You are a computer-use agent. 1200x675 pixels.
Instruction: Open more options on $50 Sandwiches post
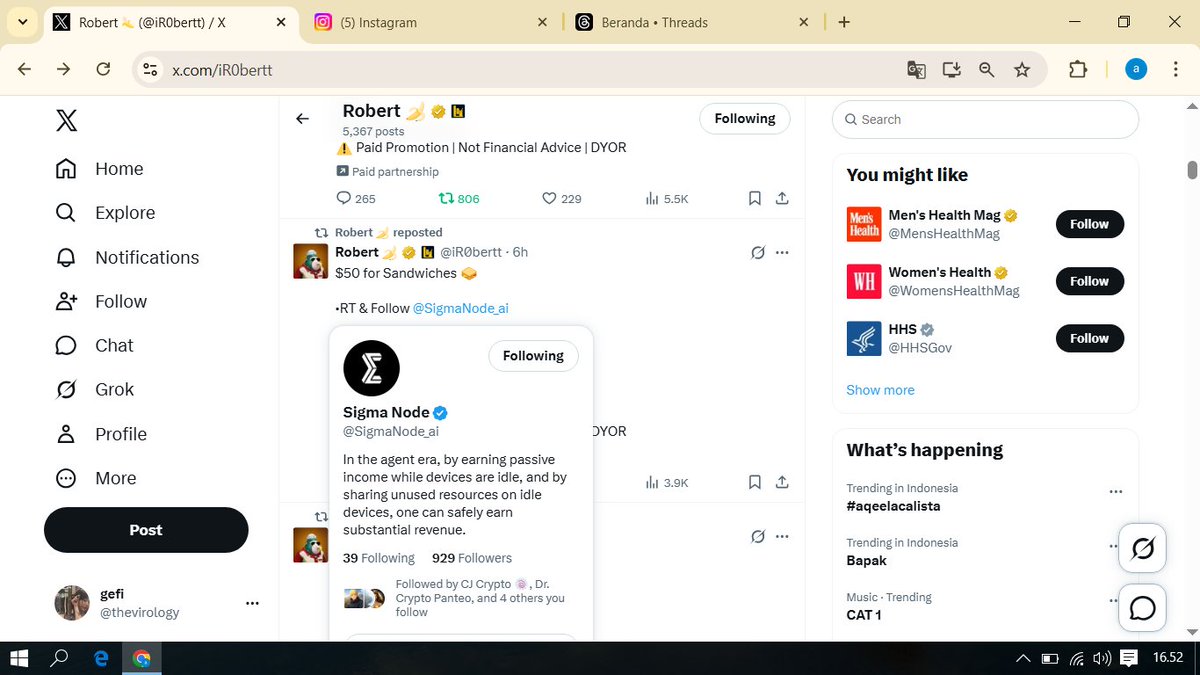pyautogui.click(x=782, y=253)
